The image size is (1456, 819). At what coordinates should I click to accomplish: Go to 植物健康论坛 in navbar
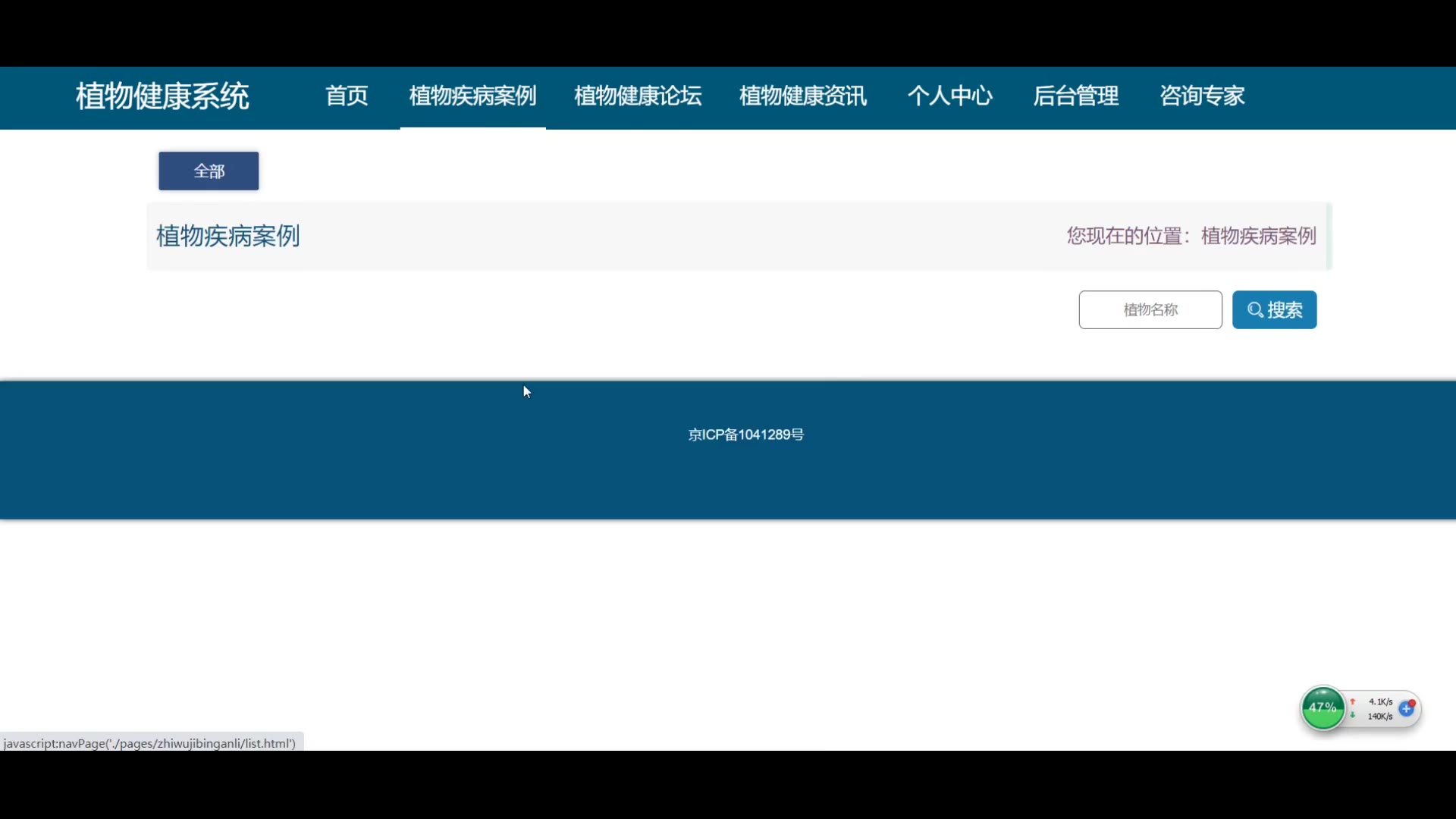[638, 96]
